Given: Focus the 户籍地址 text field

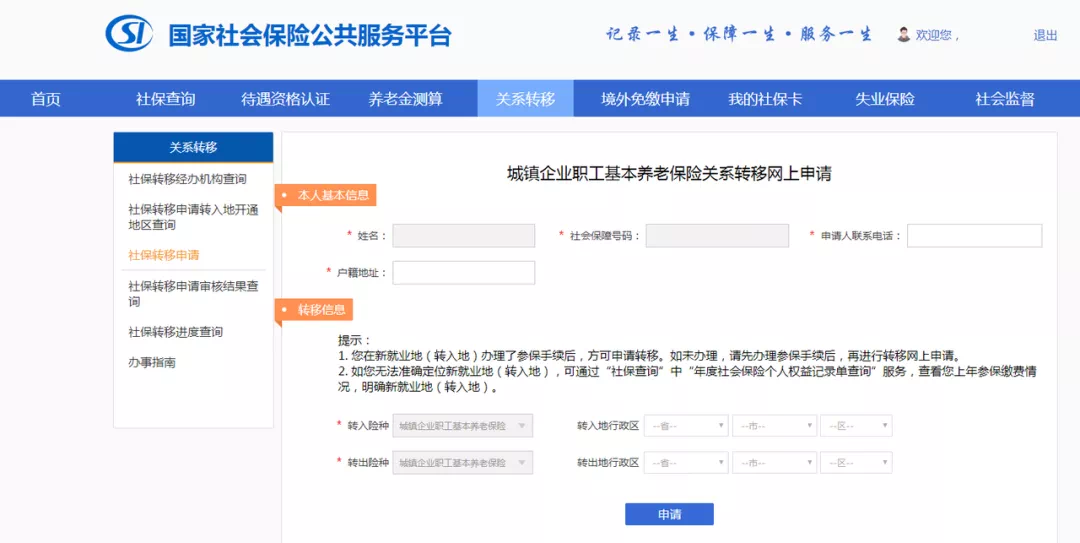Looking at the screenshot, I should point(463,273).
